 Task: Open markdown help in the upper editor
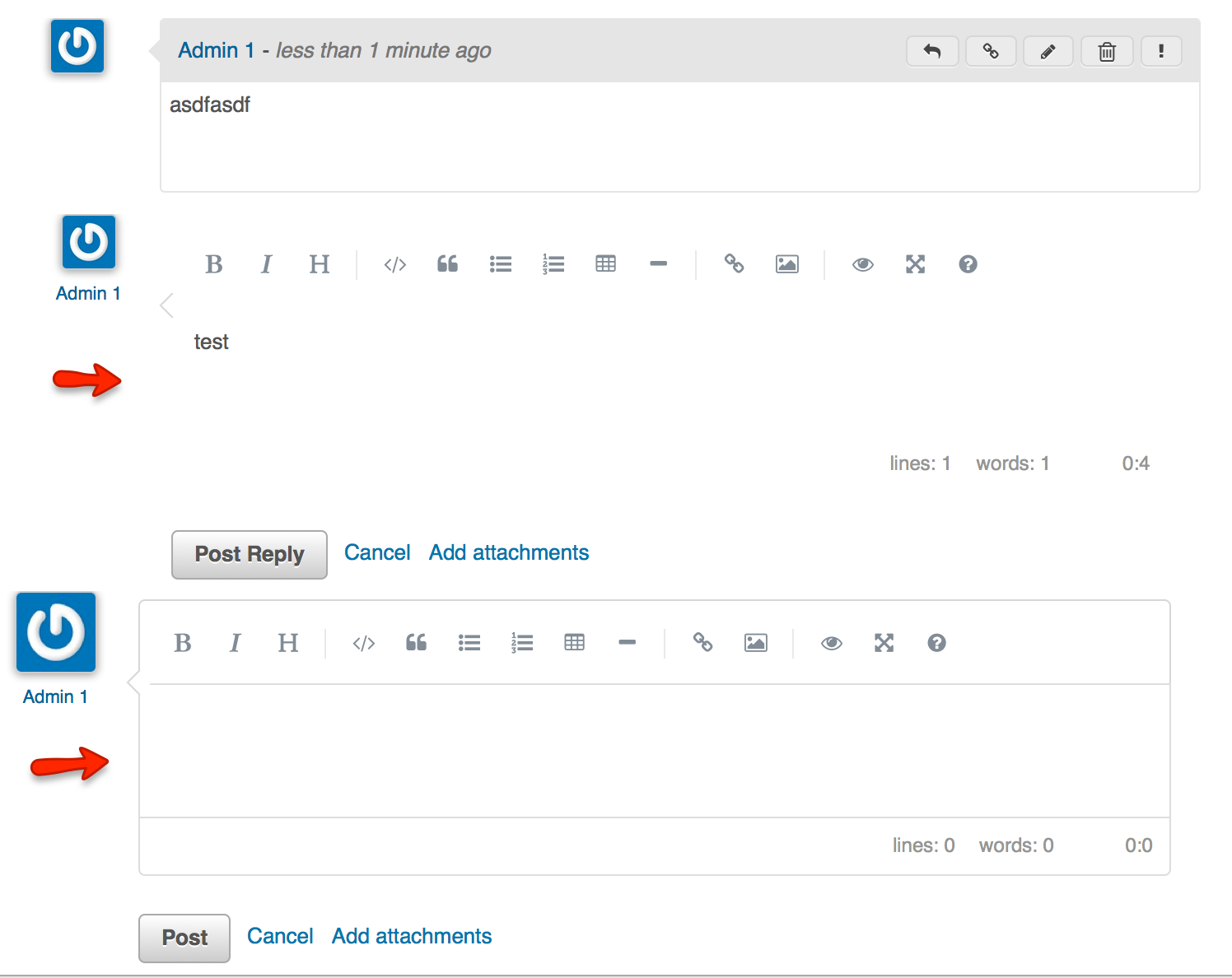click(968, 264)
